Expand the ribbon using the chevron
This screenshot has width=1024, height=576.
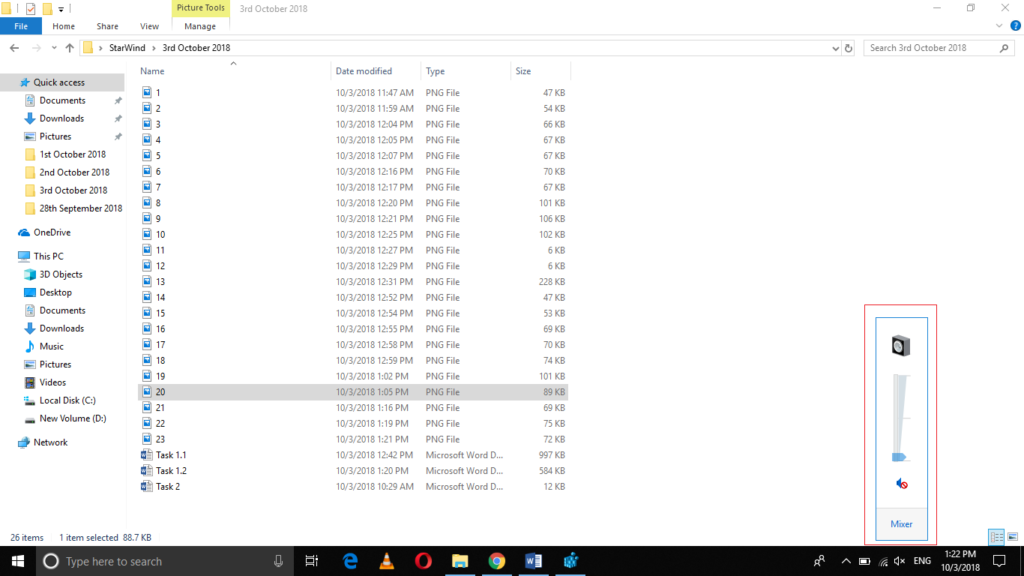pyautogui.click(x=998, y=26)
